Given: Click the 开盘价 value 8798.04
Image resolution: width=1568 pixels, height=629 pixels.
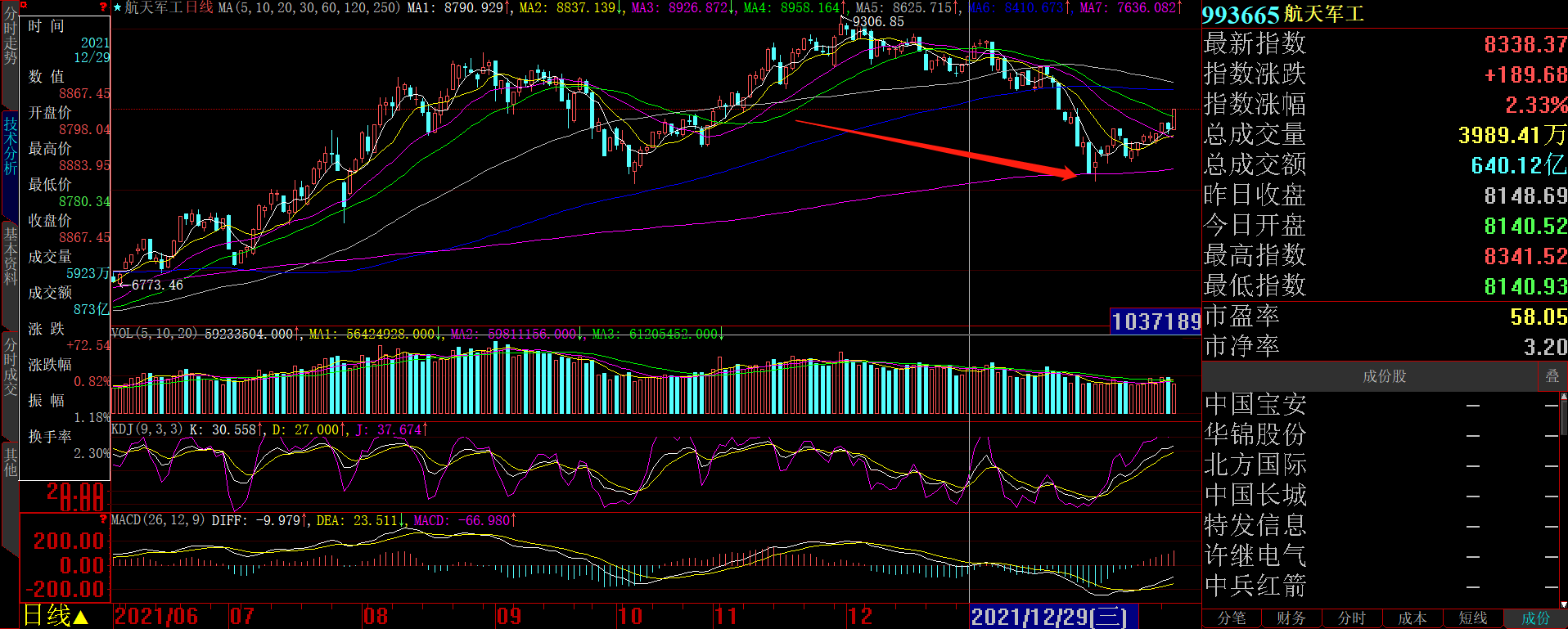Looking at the screenshot, I should pyautogui.click(x=84, y=129).
